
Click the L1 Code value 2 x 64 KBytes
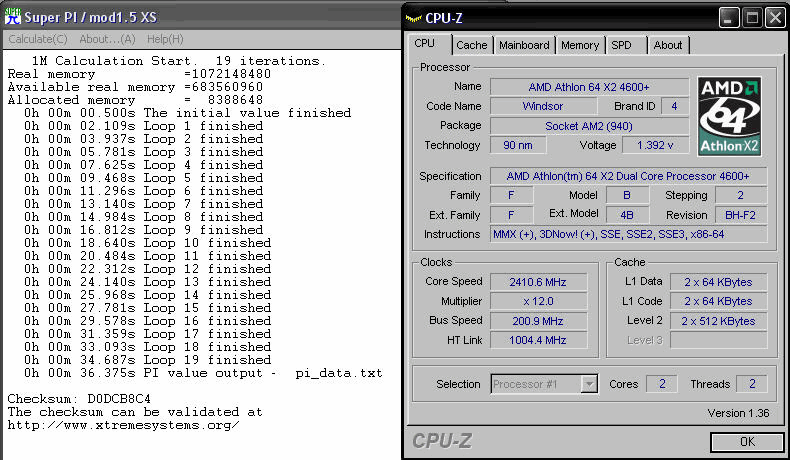pyautogui.click(x=718, y=301)
